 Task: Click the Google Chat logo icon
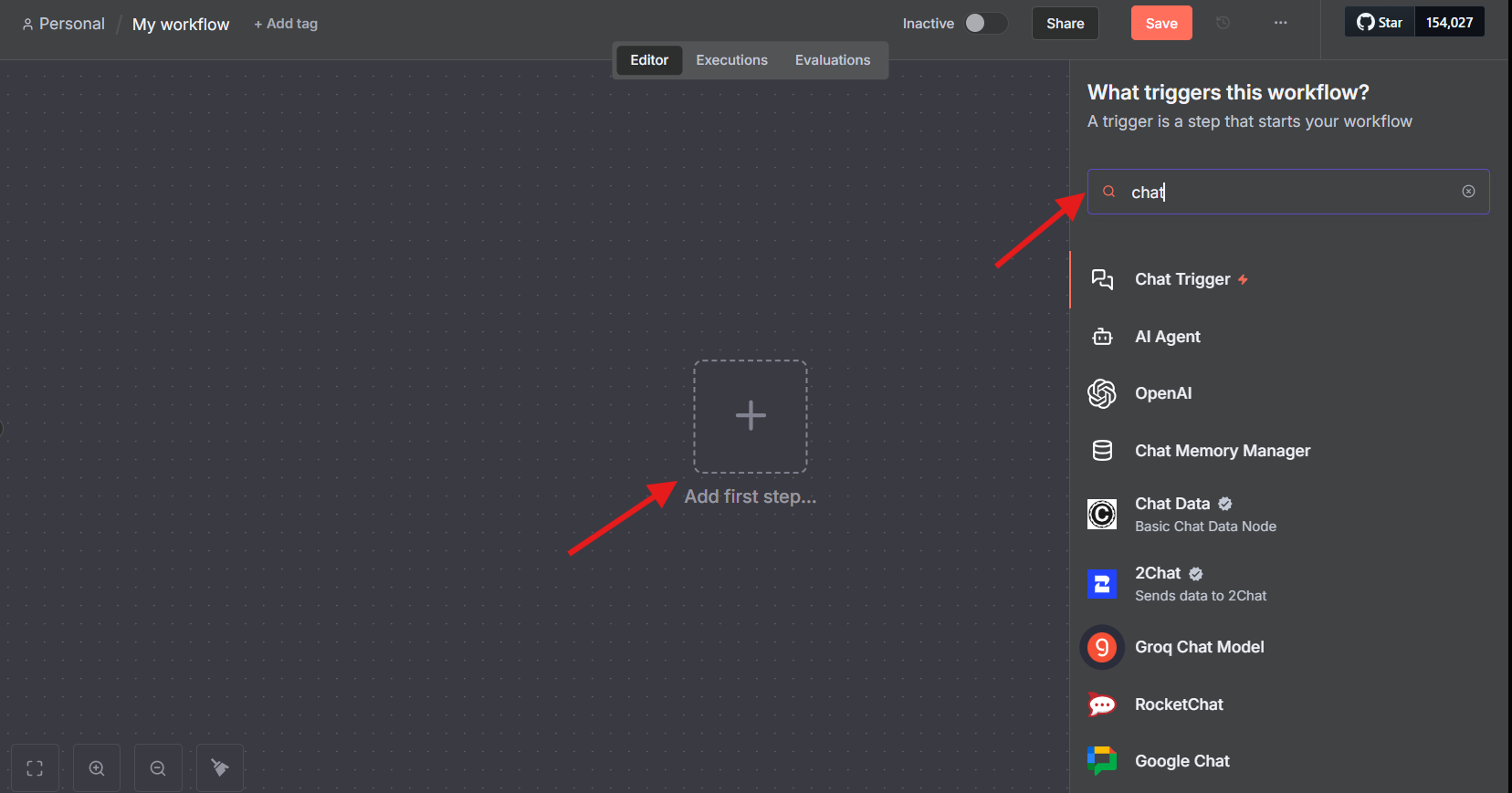coord(1102,761)
